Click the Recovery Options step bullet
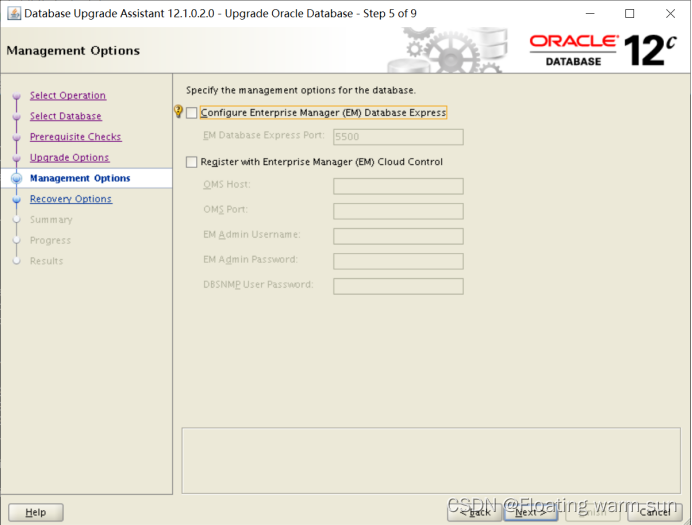 pos(17,199)
